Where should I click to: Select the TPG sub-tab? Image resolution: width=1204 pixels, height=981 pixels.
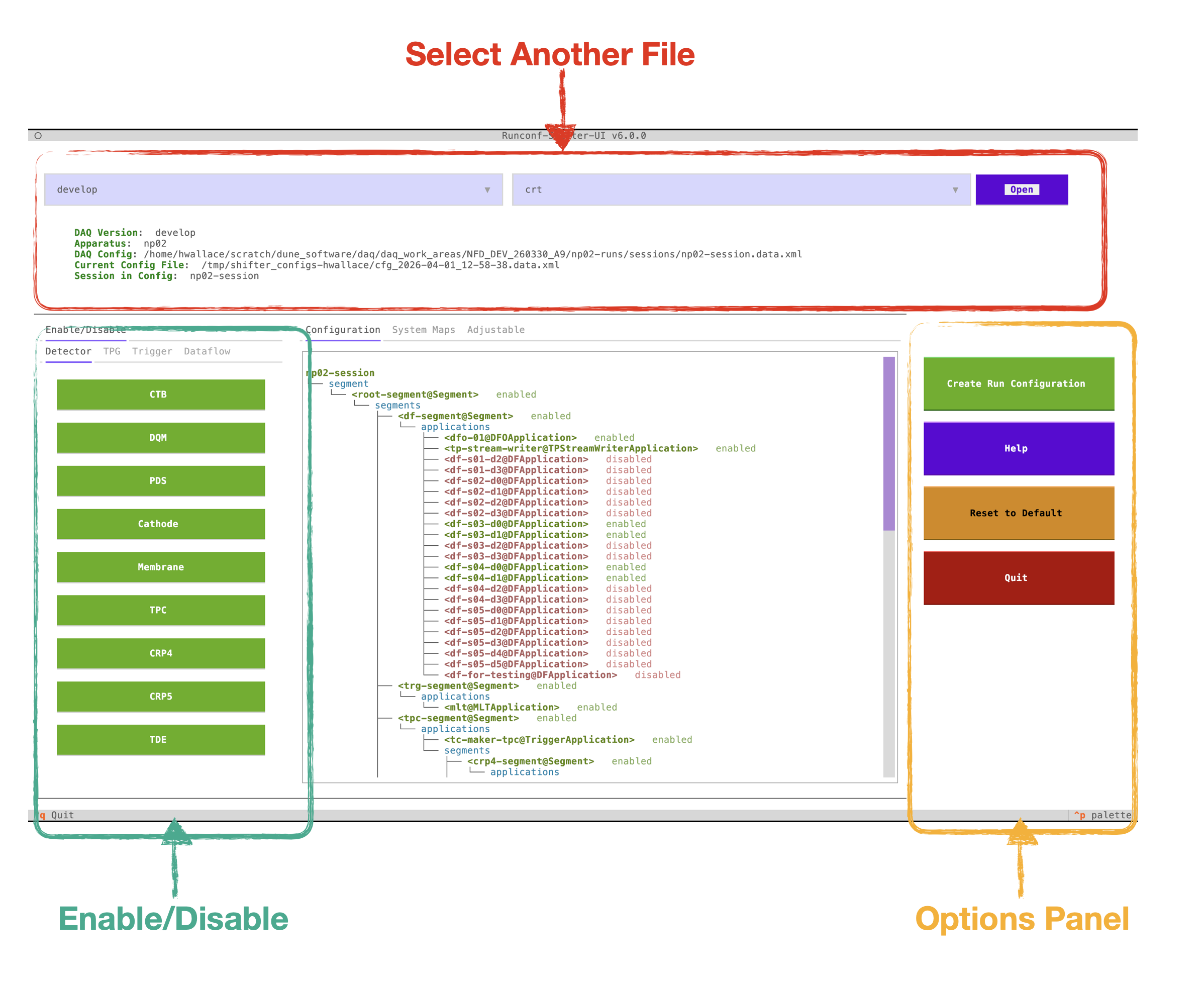coord(112,351)
